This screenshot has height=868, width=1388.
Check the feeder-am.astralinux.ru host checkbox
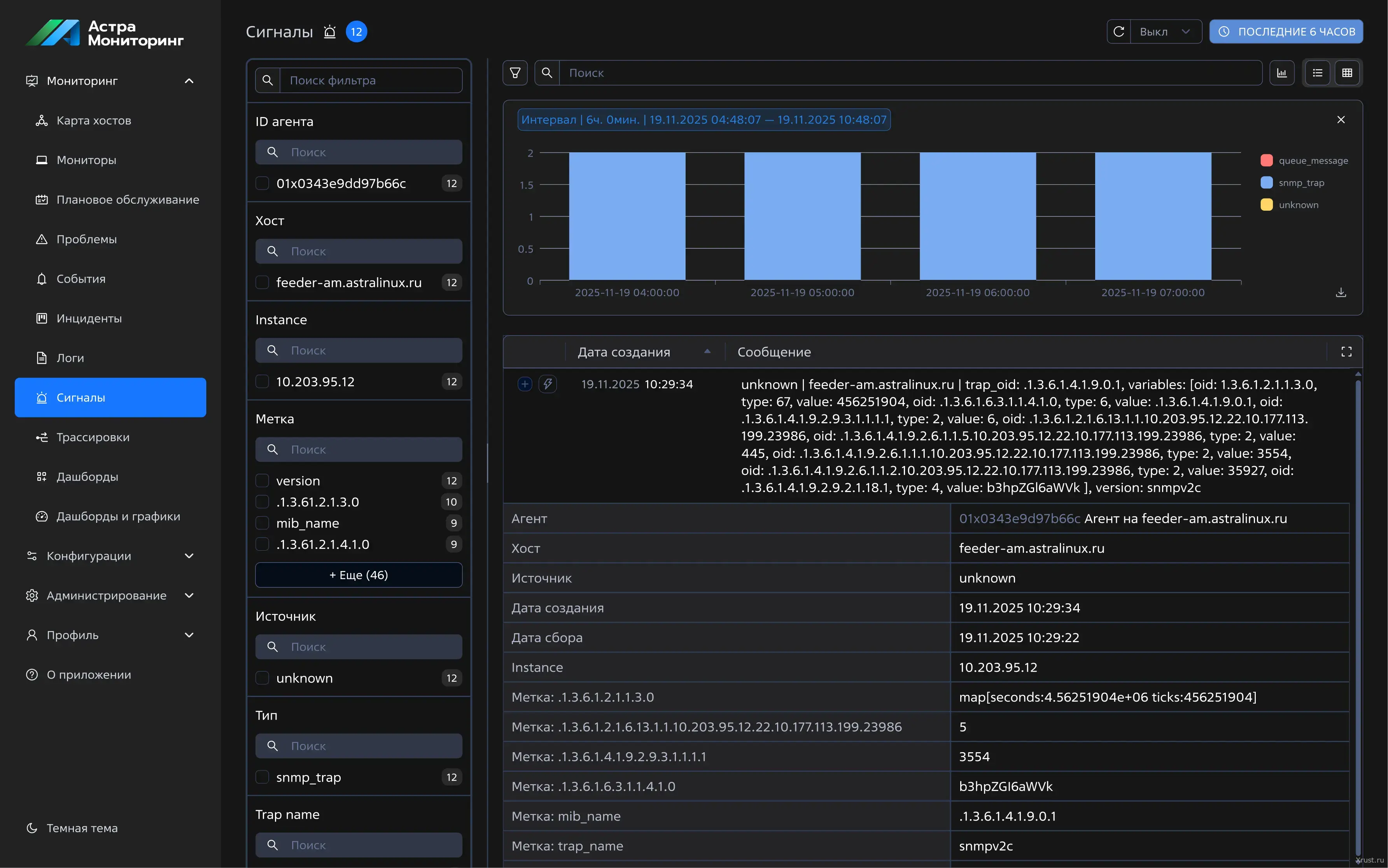[x=263, y=283]
